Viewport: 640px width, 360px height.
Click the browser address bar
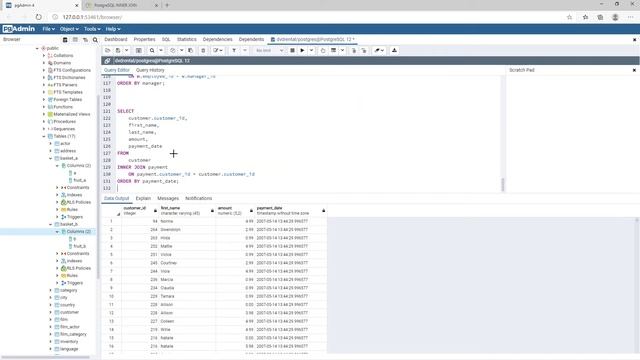tap(310, 17)
